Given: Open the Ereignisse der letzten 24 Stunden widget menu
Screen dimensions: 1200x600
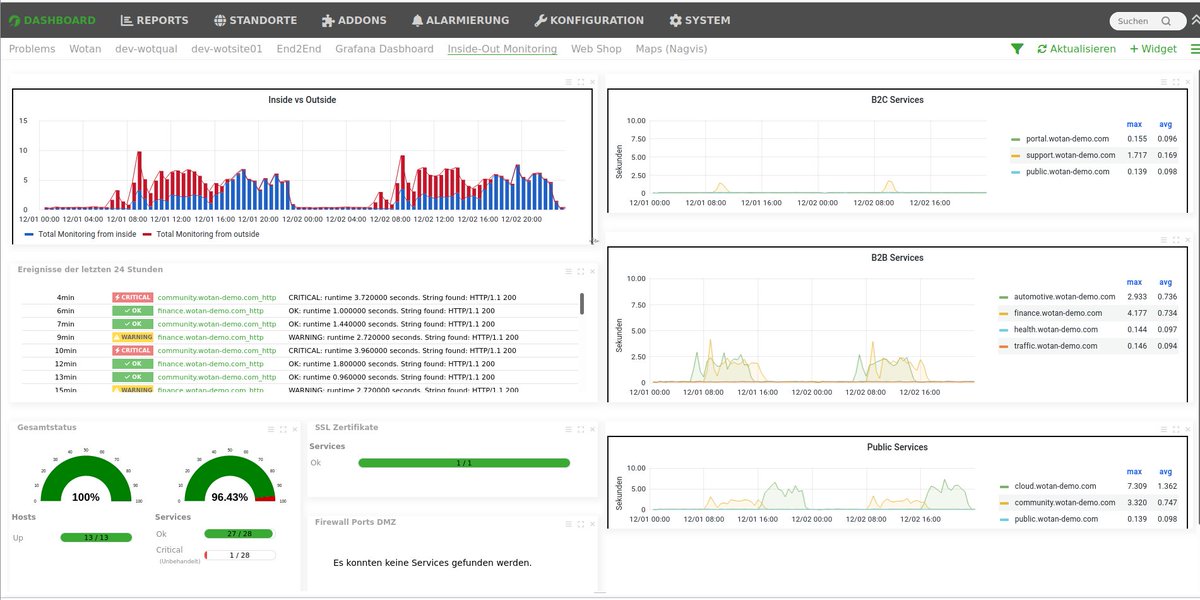Looking at the screenshot, I should (x=570, y=270).
